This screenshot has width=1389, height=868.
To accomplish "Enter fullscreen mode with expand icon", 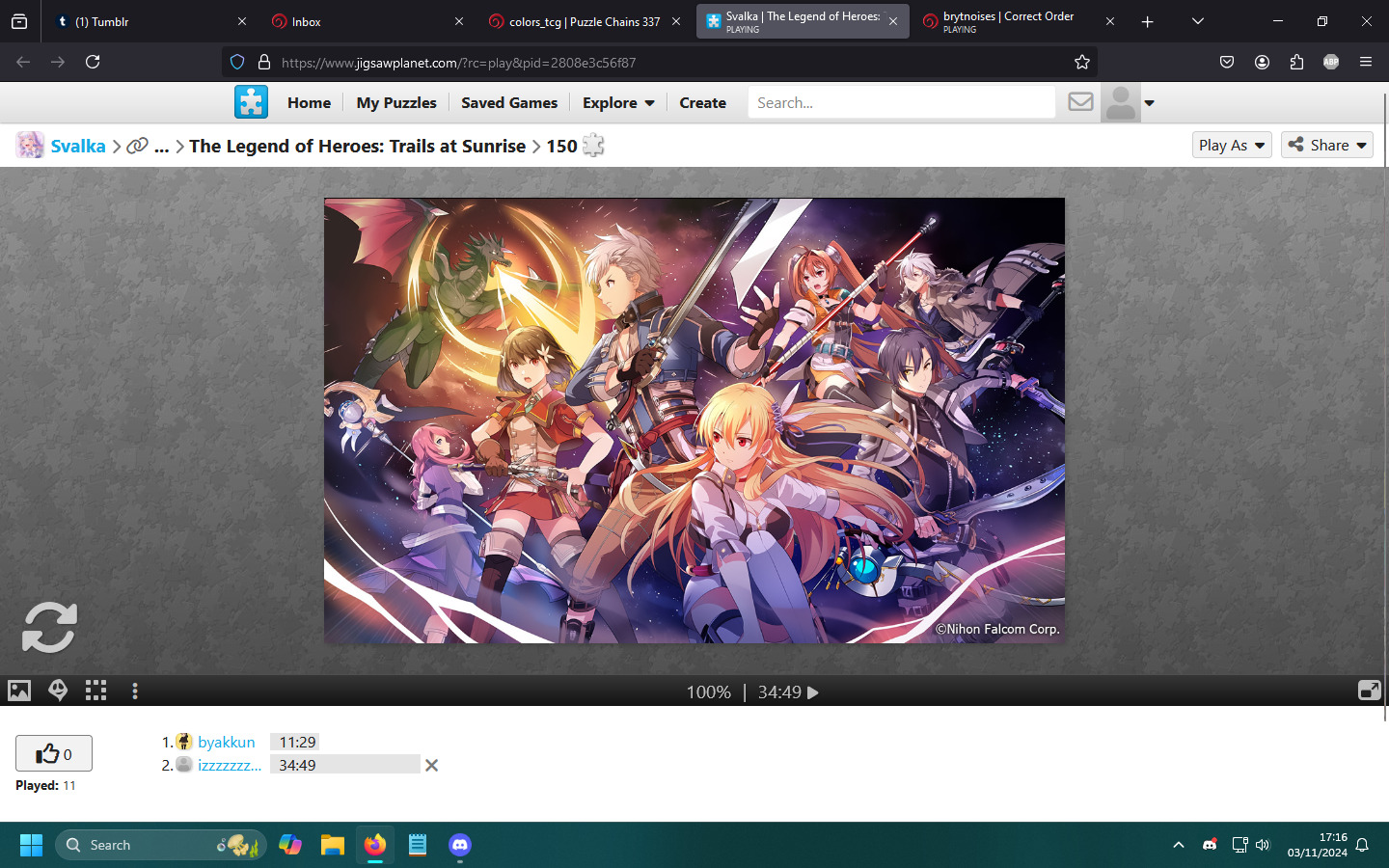I will point(1369,691).
